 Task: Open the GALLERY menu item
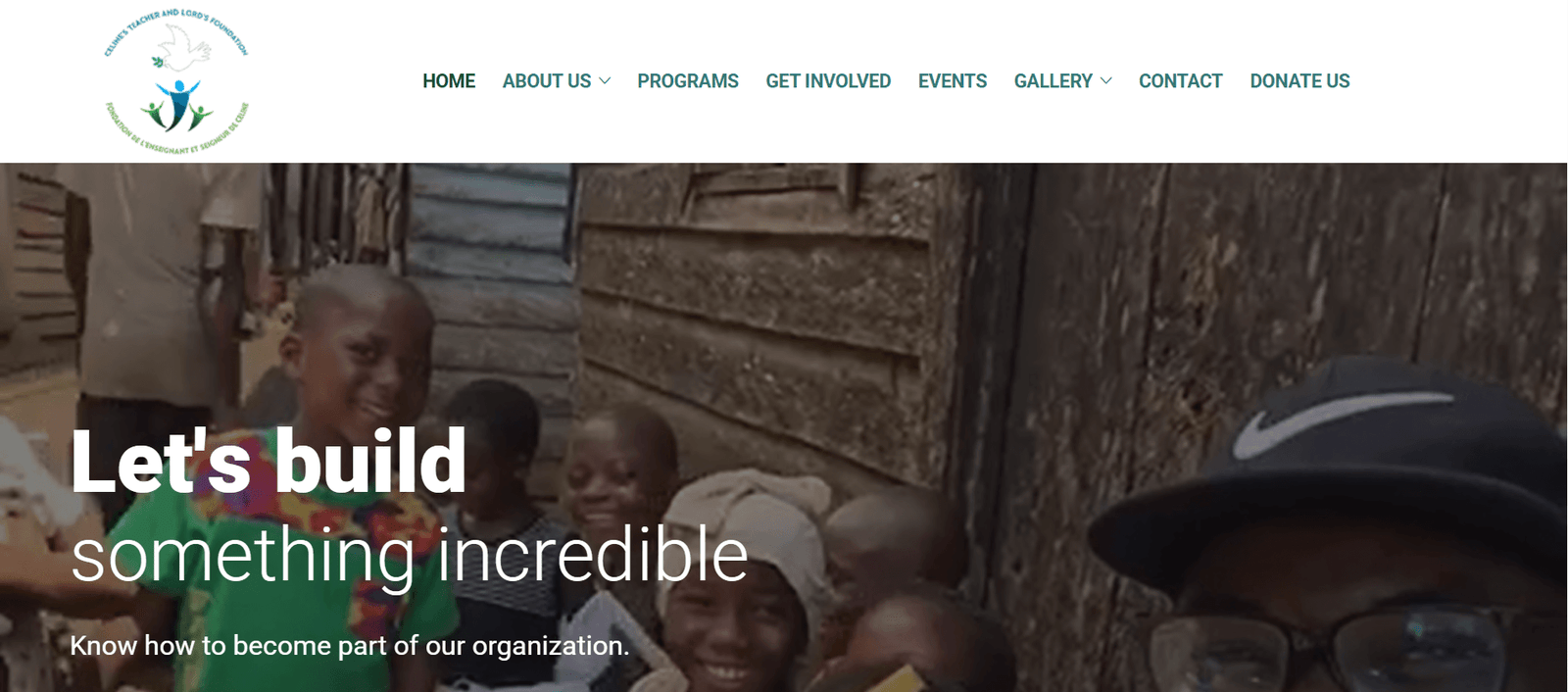(x=1053, y=81)
